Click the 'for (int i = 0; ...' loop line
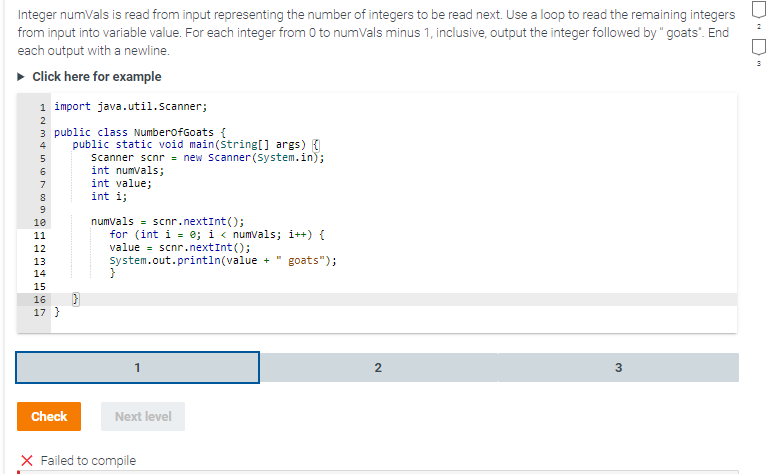The image size is (774, 474). pyautogui.click(x=217, y=235)
